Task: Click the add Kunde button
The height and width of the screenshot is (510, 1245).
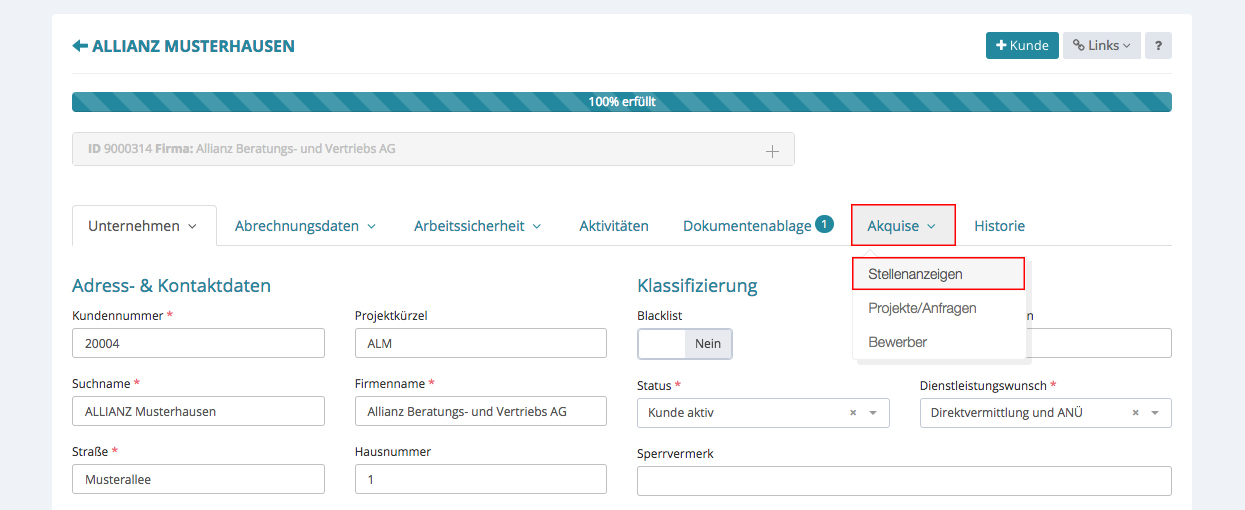Action: tap(1021, 46)
